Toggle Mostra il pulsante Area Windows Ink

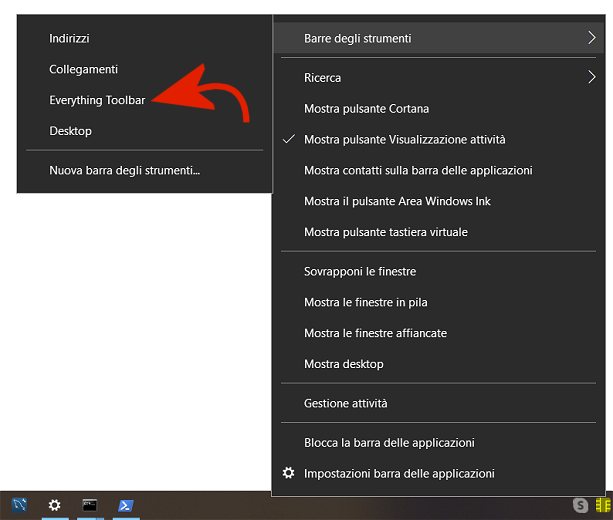438,201
